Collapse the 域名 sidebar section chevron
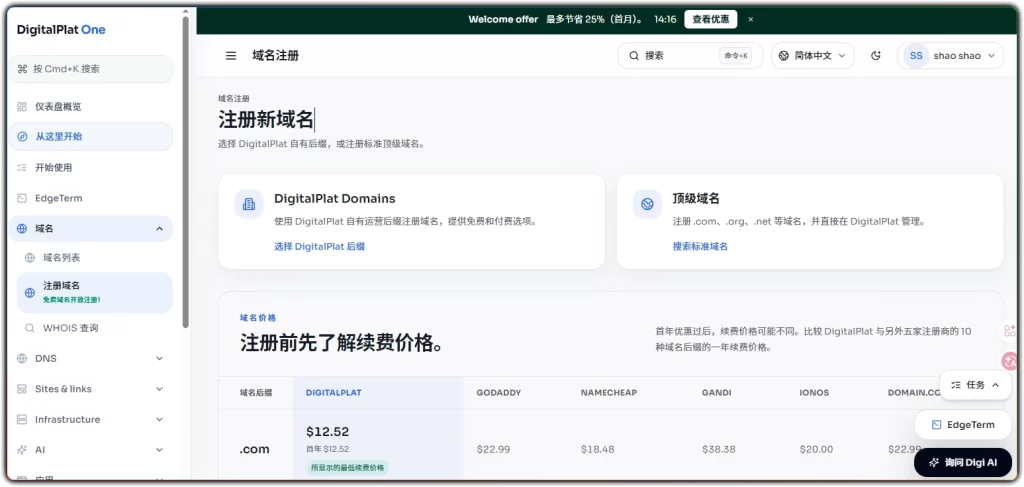1024x487 pixels. coord(159,228)
